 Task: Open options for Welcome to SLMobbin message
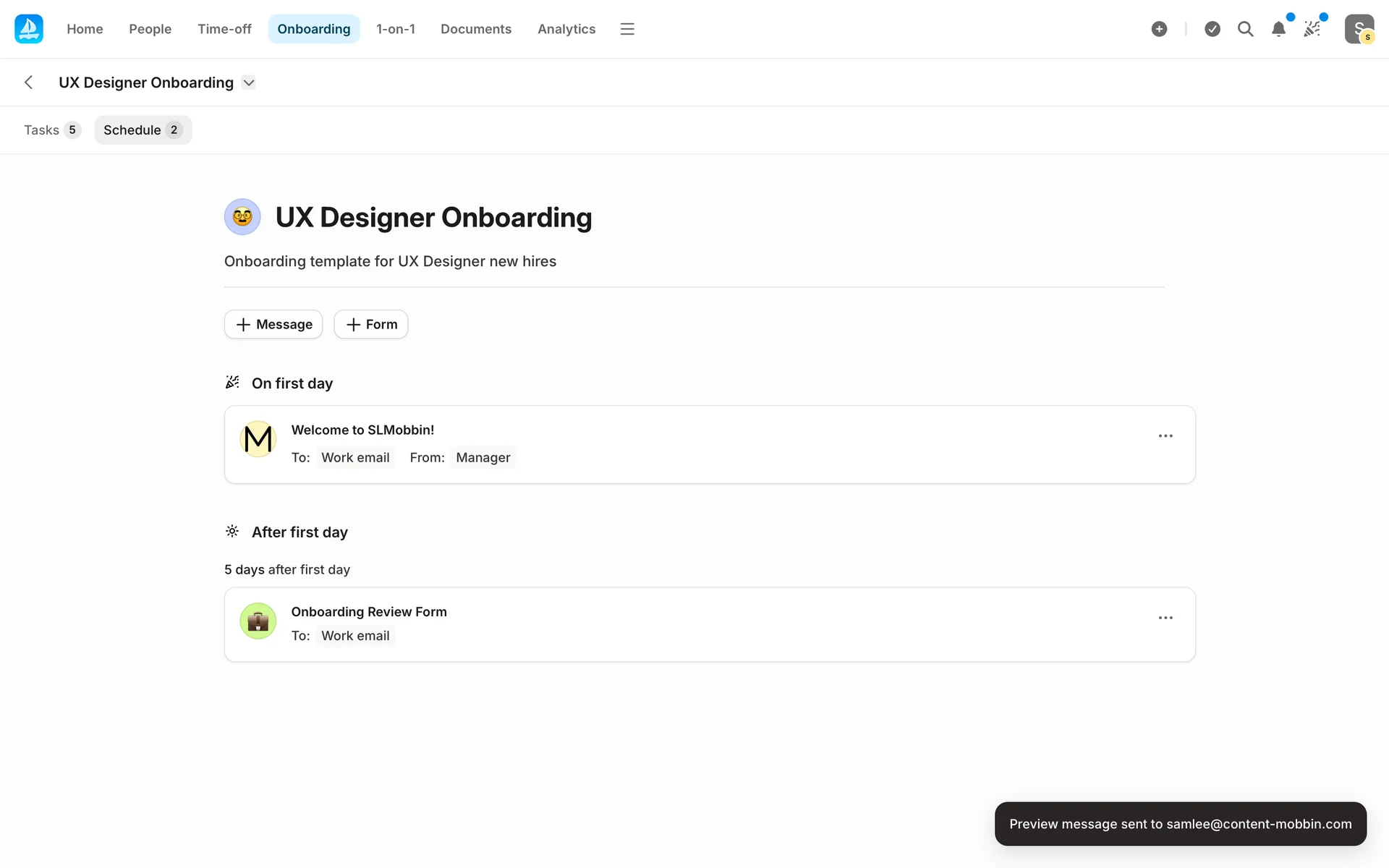pyautogui.click(x=1165, y=436)
